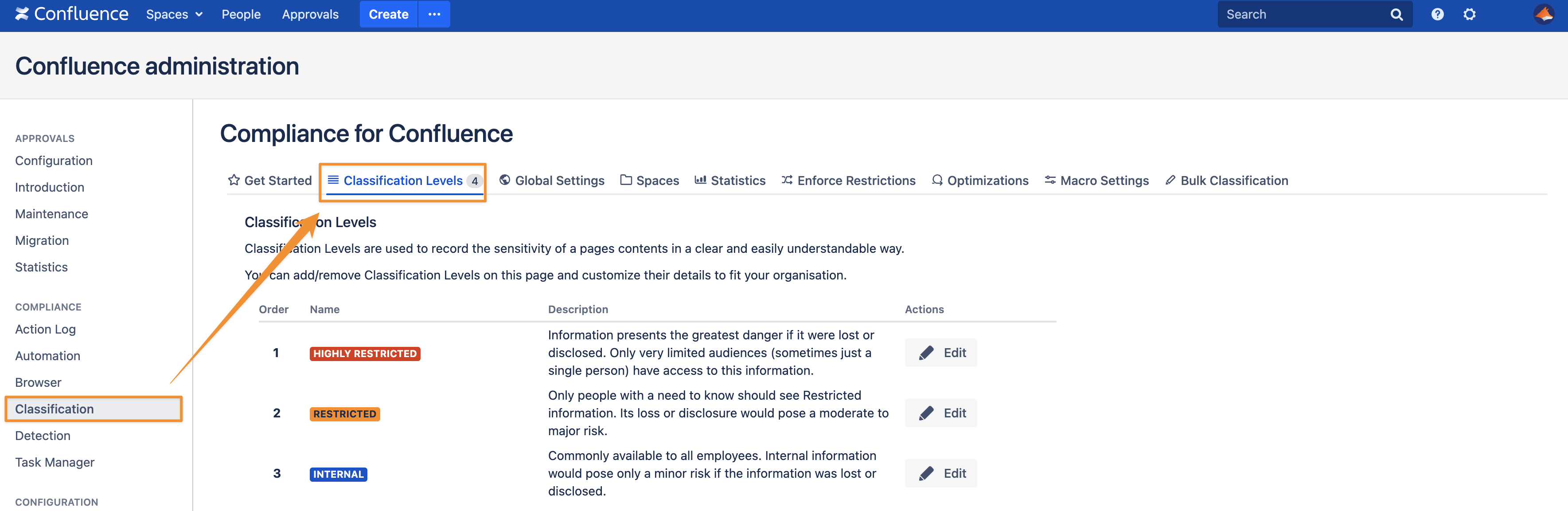Go to Detection in the Compliance sidebar

pyautogui.click(x=43, y=436)
